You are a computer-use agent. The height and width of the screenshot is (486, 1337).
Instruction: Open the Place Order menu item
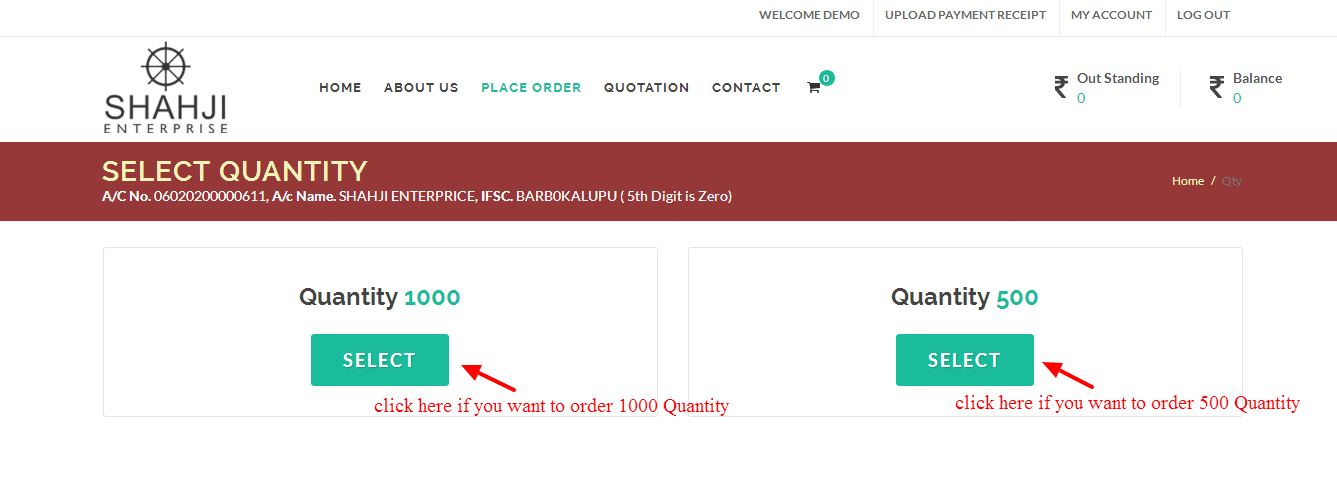click(x=531, y=88)
